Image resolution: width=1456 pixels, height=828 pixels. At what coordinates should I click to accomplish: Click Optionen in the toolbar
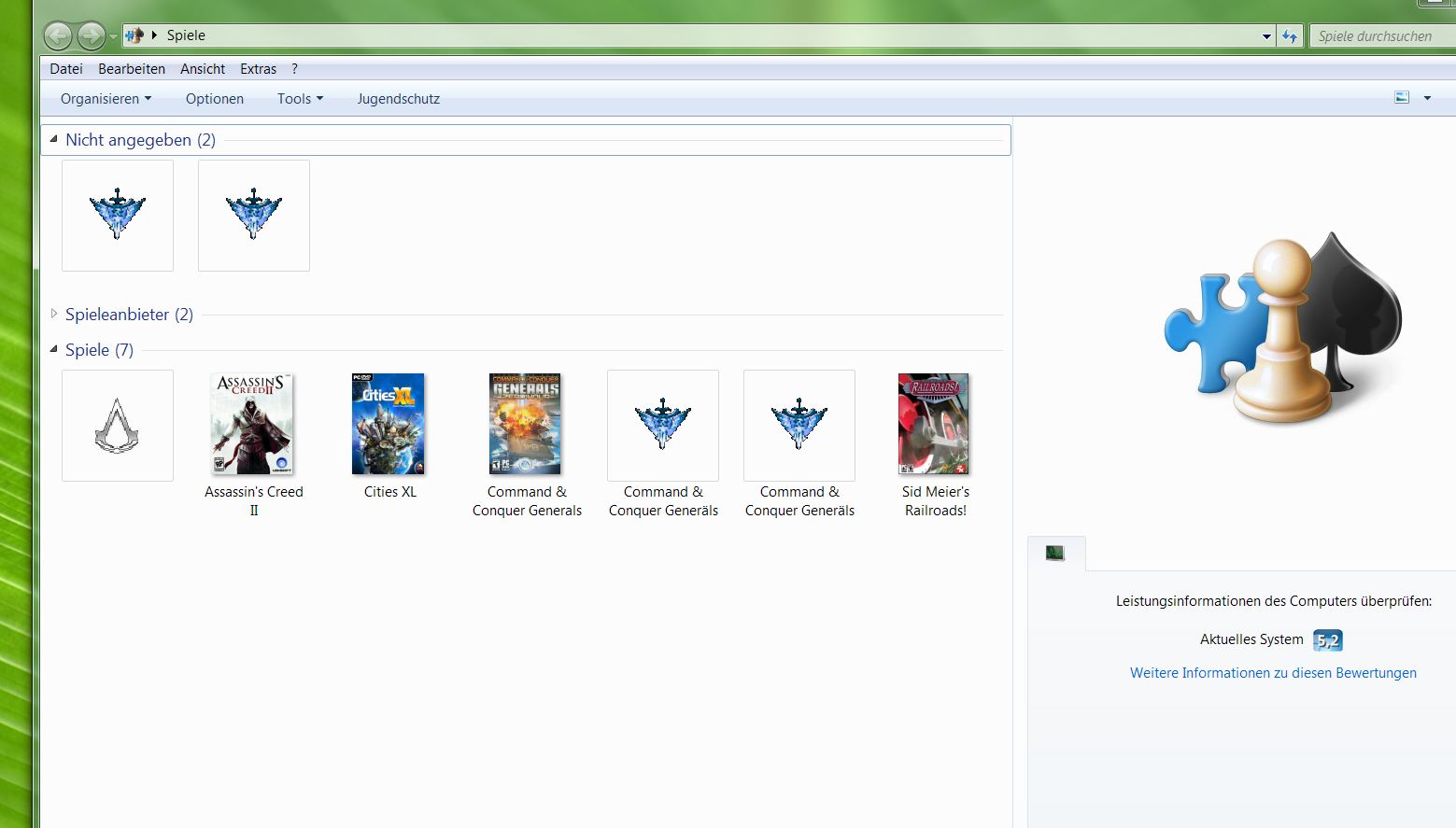[215, 99]
